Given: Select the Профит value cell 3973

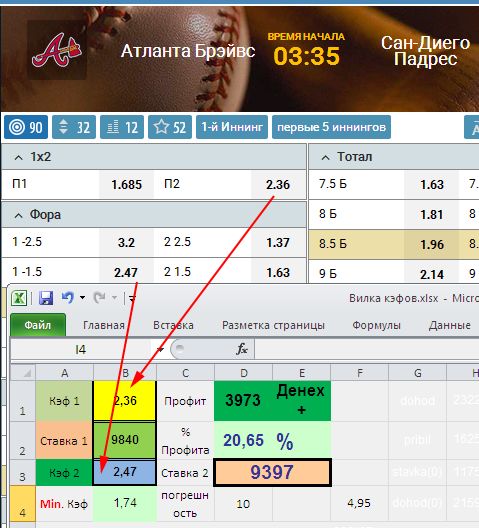Looking at the screenshot, I should [243, 401].
